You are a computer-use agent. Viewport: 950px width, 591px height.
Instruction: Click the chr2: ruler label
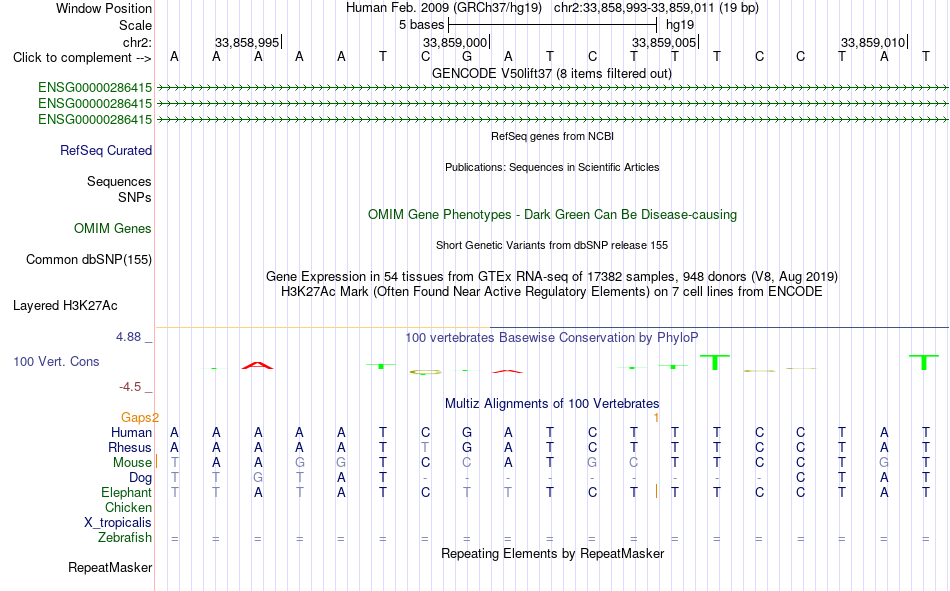(x=137, y=42)
